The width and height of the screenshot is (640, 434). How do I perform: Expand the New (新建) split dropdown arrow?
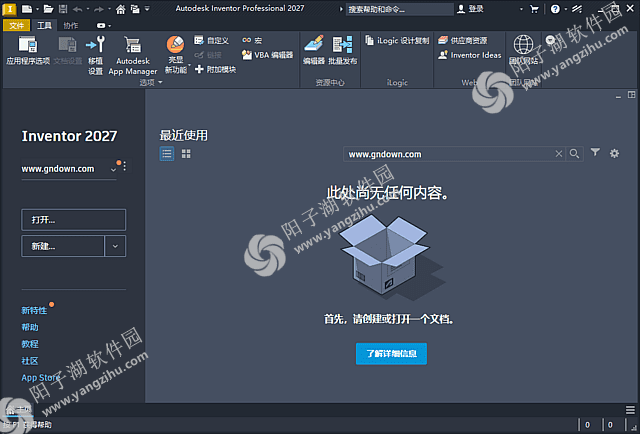115,246
